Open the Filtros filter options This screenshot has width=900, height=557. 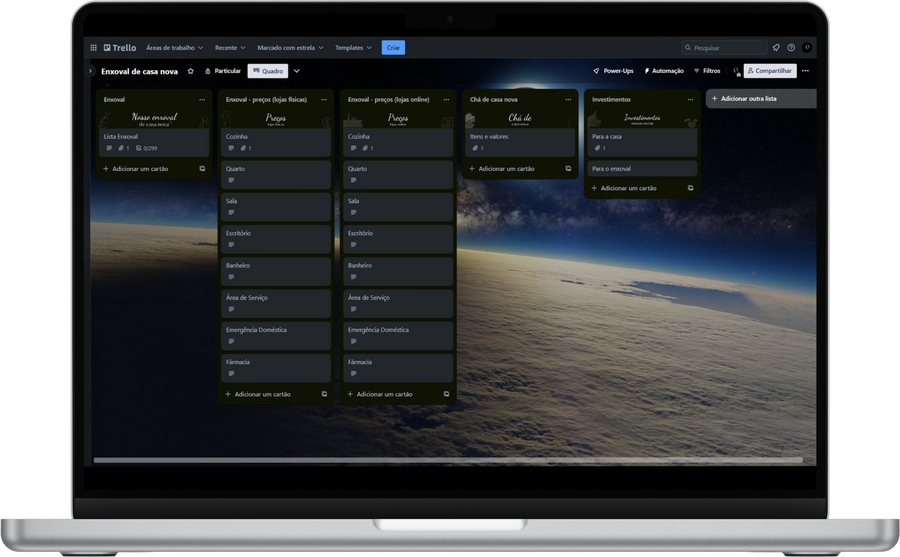[706, 71]
